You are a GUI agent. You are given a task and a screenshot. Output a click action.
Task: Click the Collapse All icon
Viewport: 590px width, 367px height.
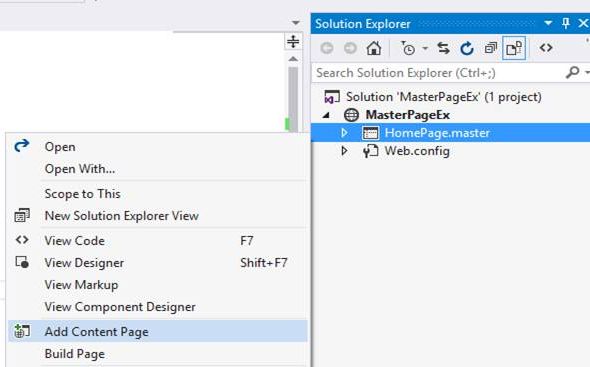491,48
